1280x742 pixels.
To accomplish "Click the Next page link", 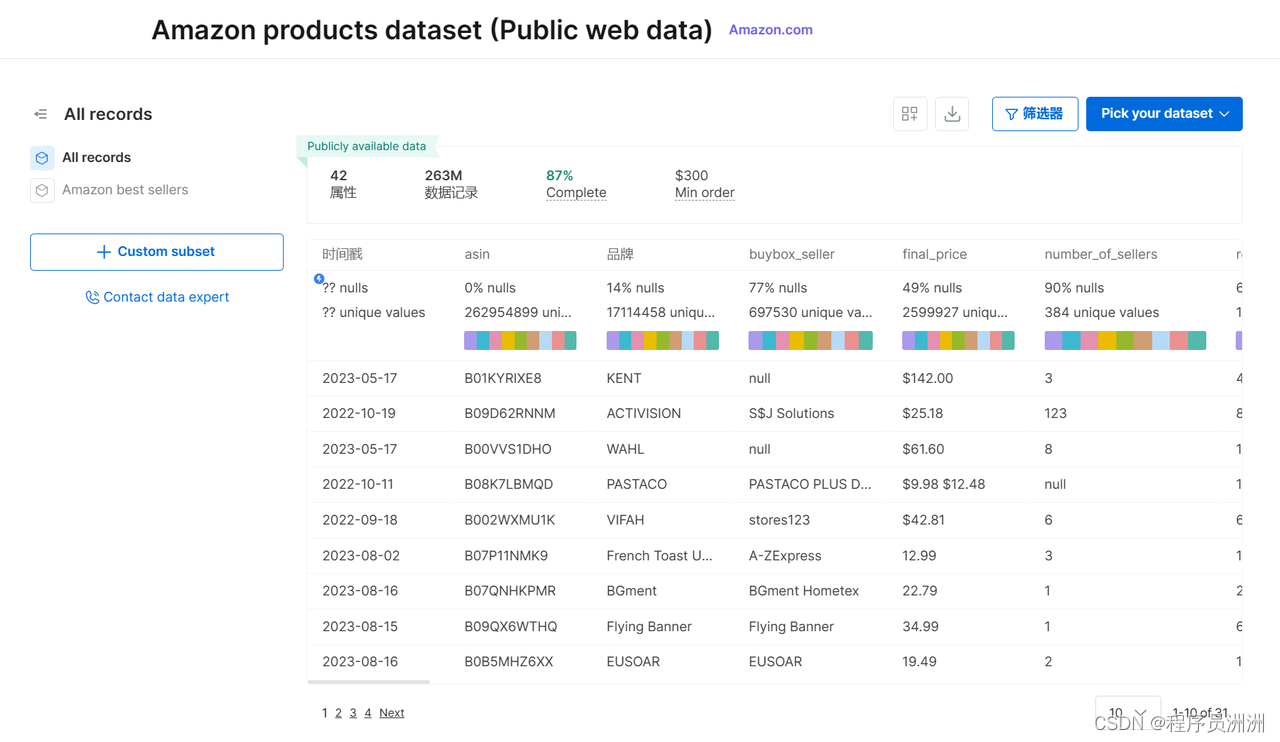I will pos(391,713).
